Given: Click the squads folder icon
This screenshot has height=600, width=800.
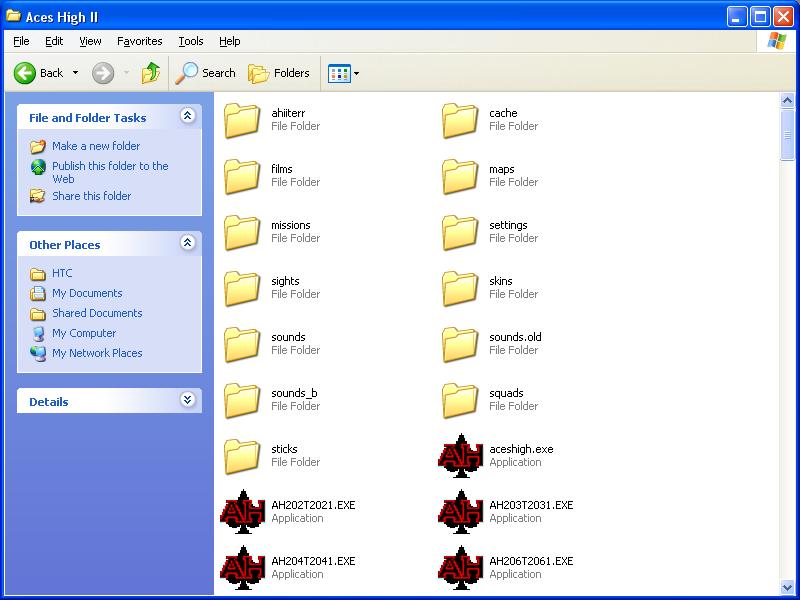Looking at the screenshot, I should click(460, 401).
